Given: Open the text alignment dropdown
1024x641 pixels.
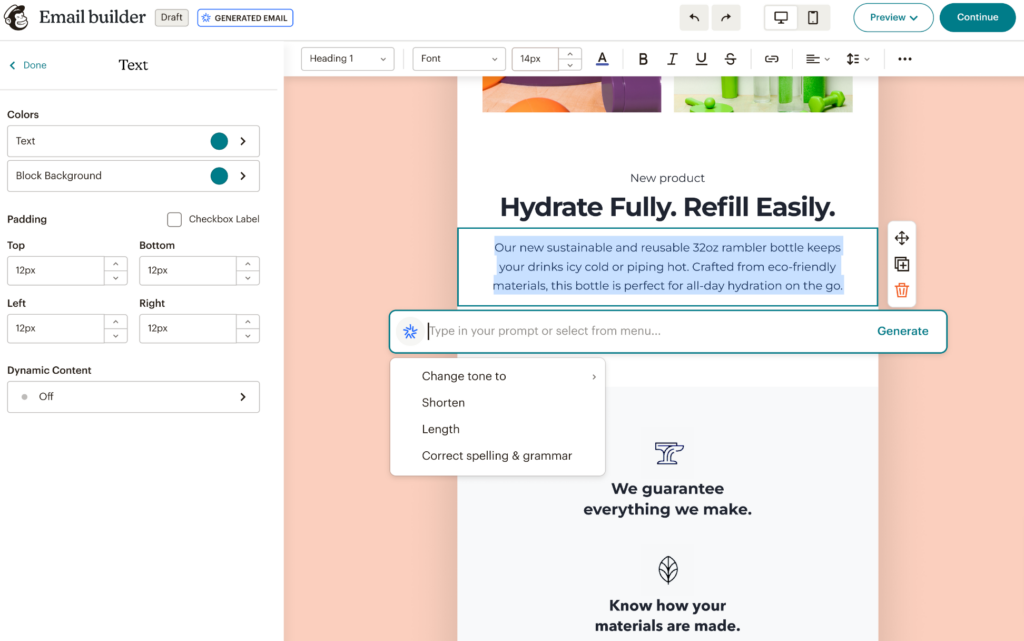Looking at the screenshot, I should pos(817,59).
